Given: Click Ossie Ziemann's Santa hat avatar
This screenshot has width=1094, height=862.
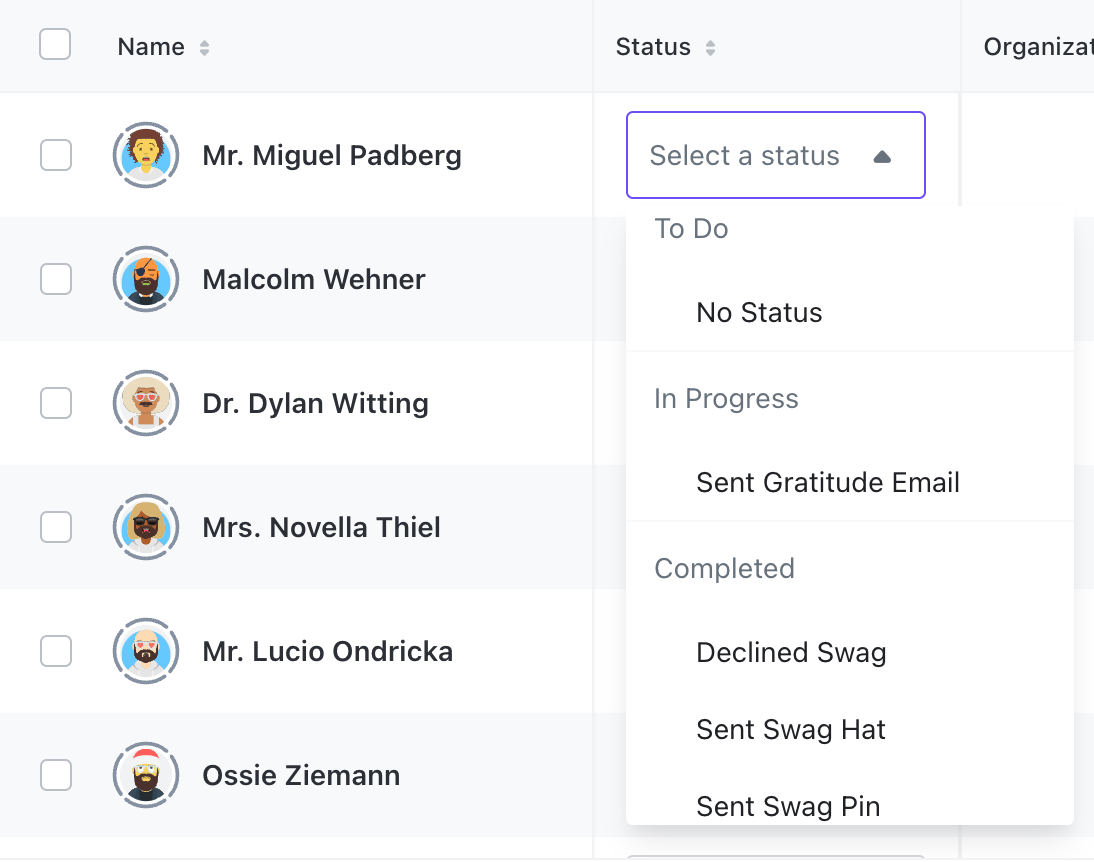Looking at the screenshot, I should (x=146, y=775).
